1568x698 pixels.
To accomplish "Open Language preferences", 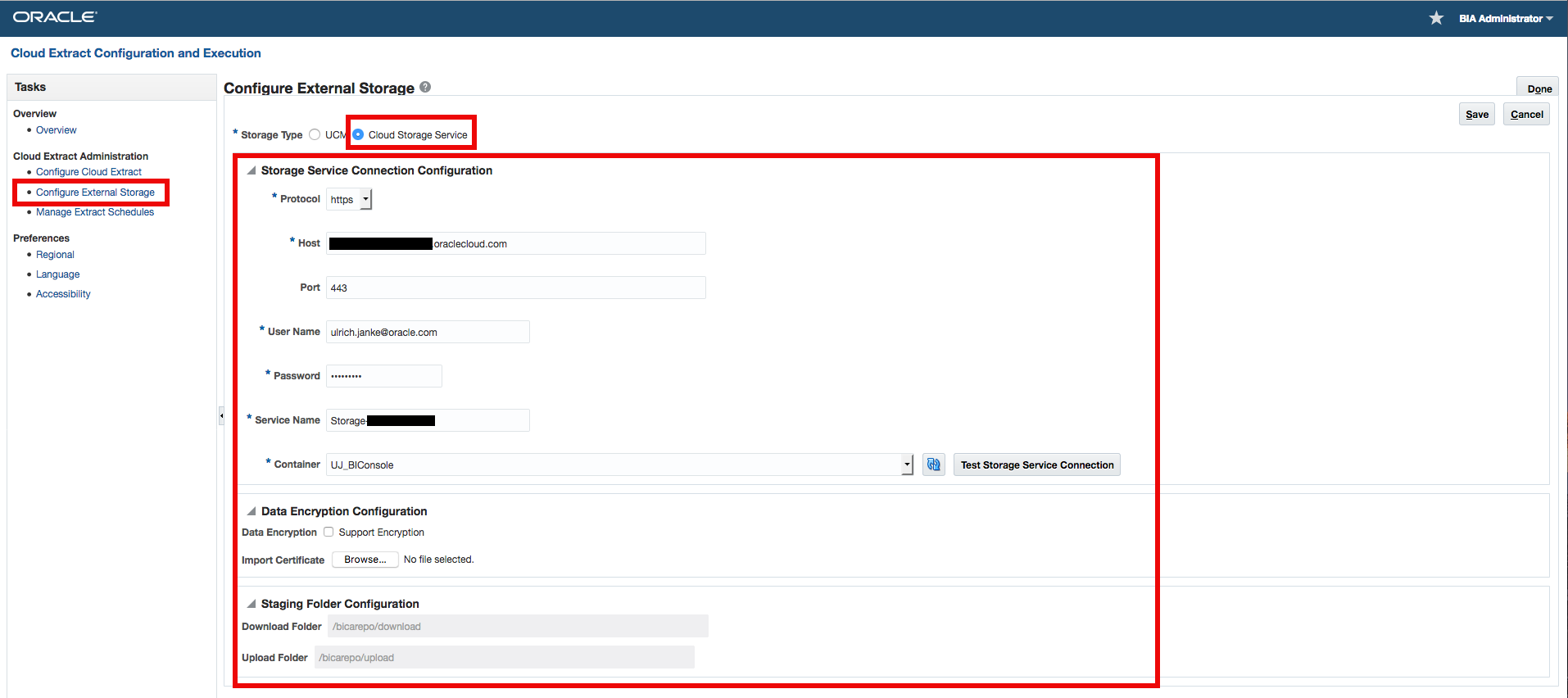I will (58, 274).
